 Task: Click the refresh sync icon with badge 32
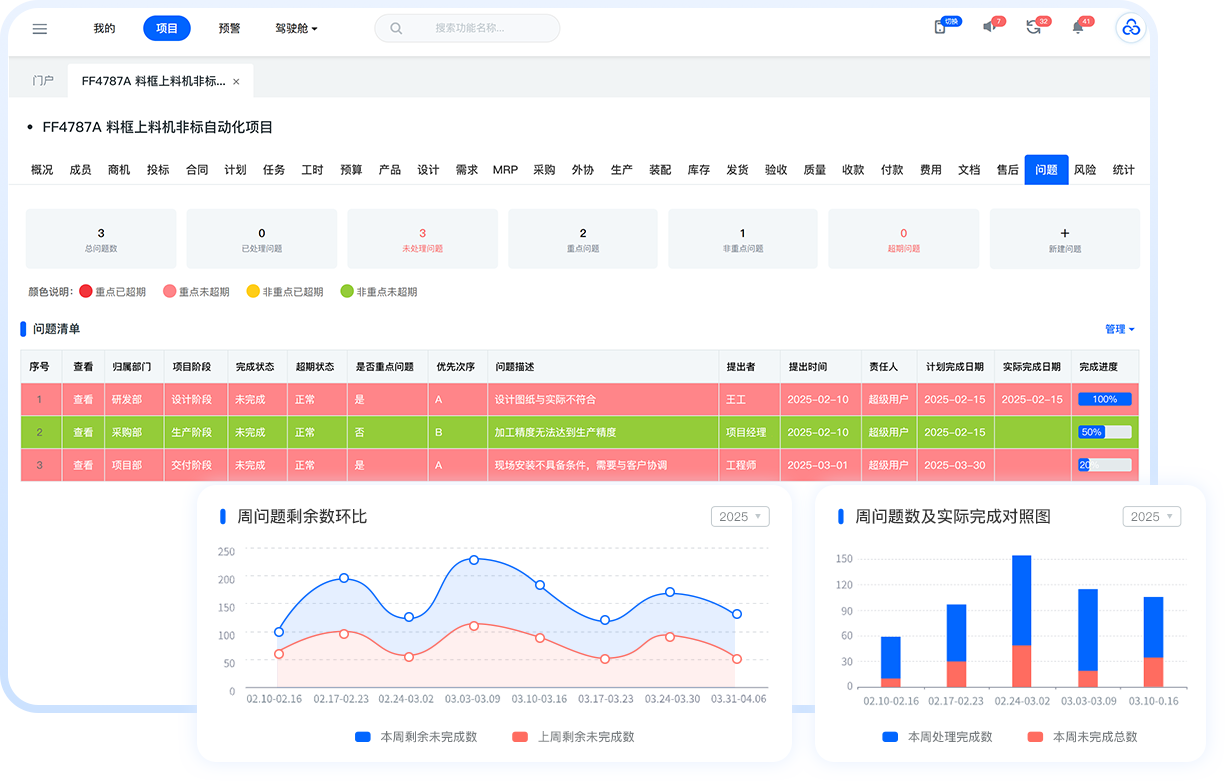(x=1033, y=27)
